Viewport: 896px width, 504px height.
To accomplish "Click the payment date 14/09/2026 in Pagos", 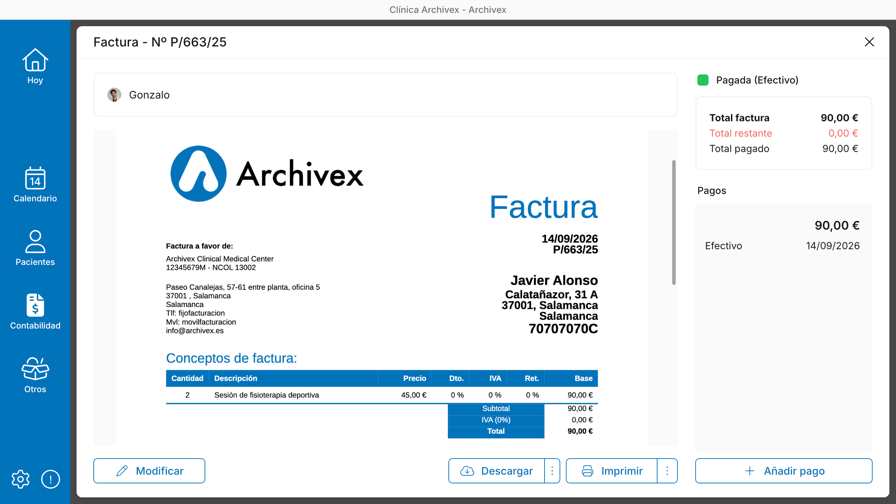I will tap(833, 246).
